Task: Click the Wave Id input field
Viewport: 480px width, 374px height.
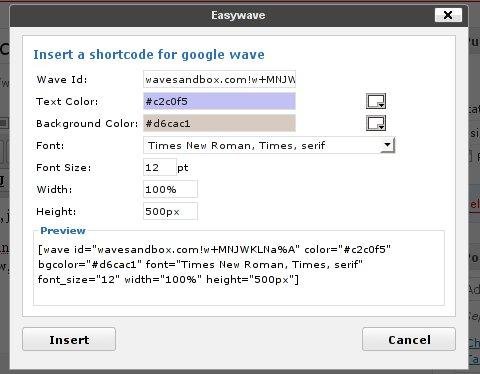Action: pyautogui.click(x=219, y=79)
